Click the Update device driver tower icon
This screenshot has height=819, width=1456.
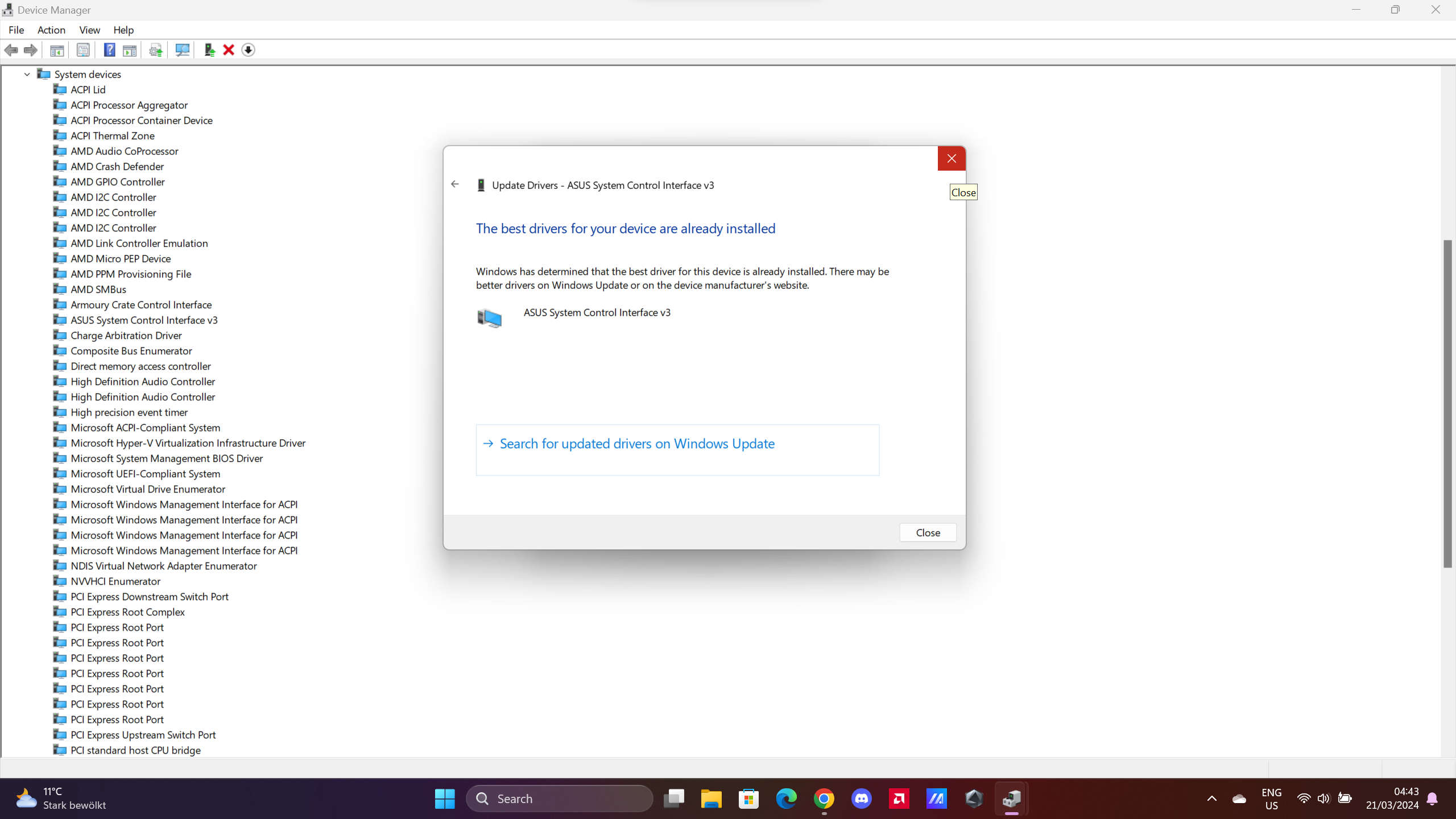(x=209, y=50)
